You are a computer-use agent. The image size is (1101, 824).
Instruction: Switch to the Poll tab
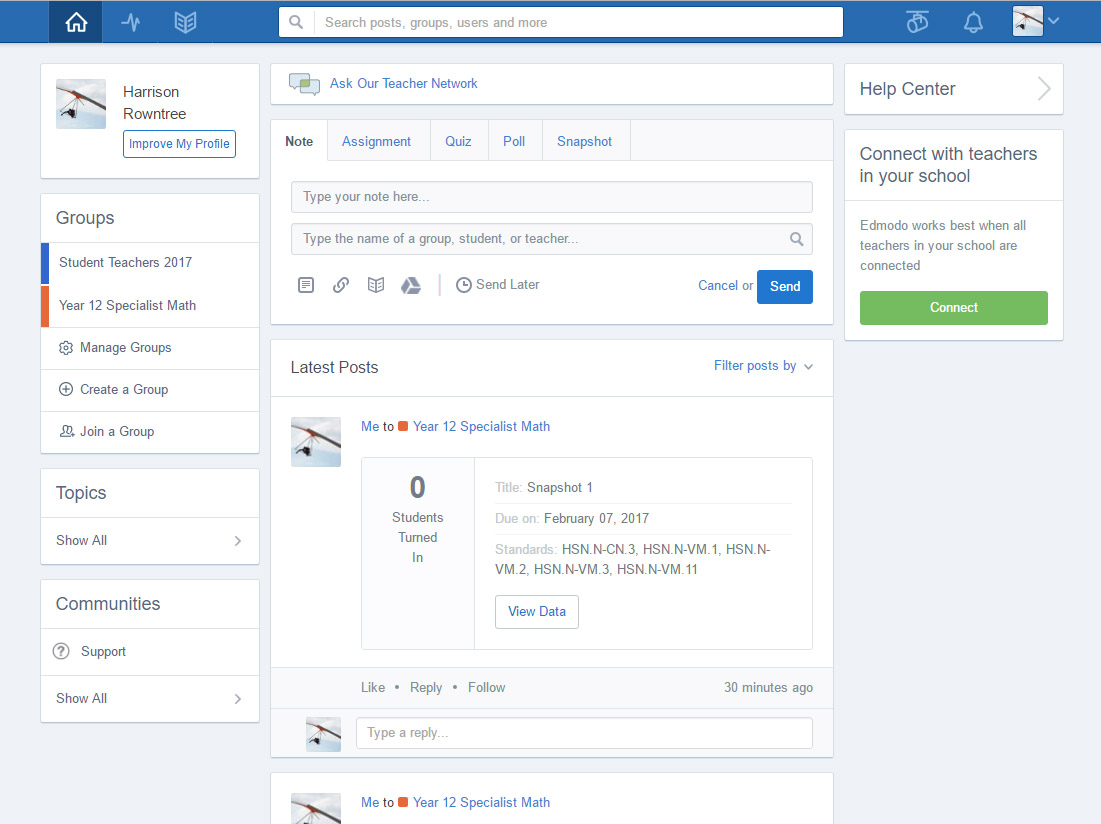514,141
